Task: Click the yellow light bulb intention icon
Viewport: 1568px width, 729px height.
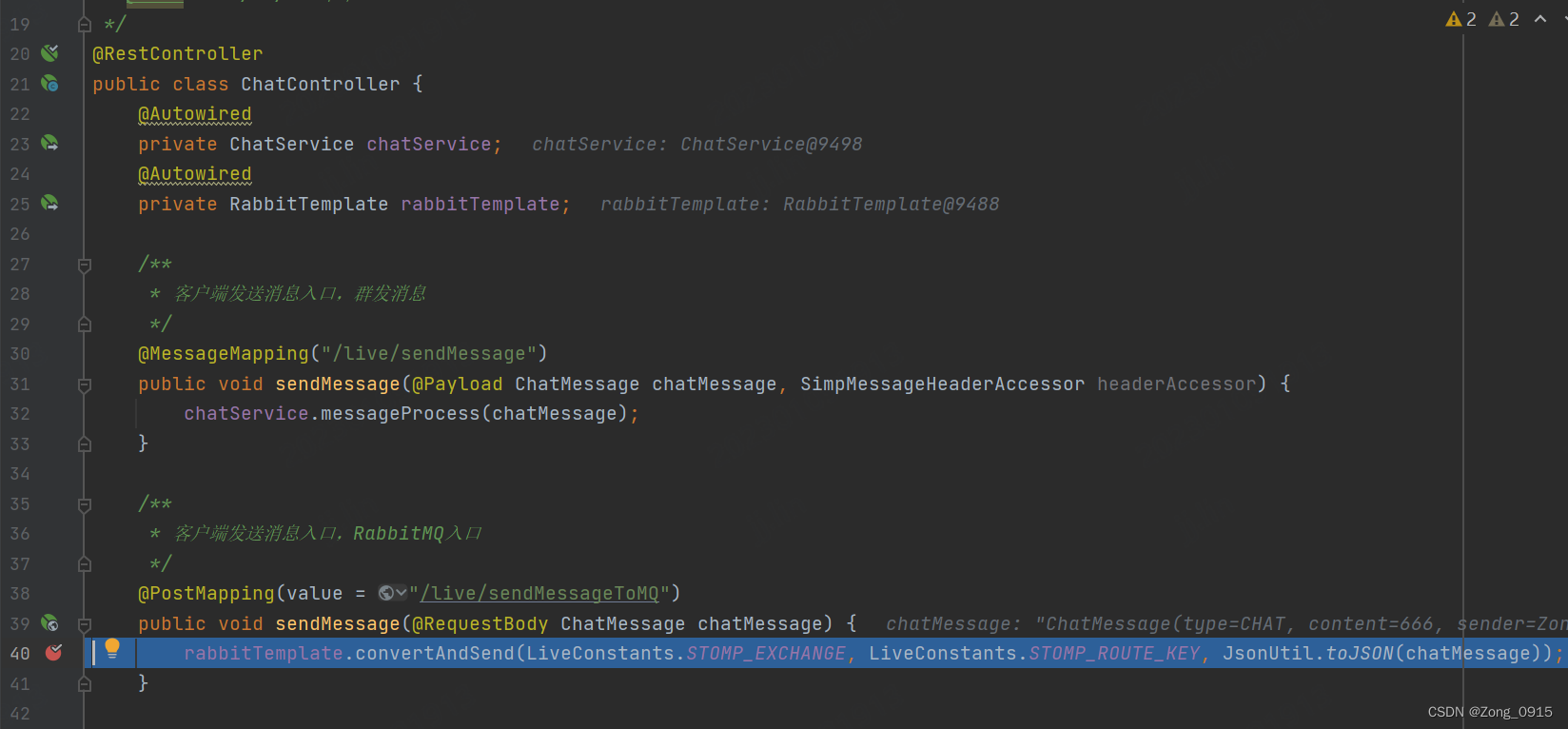Action: pyautogui.click(x=112, y=649)
